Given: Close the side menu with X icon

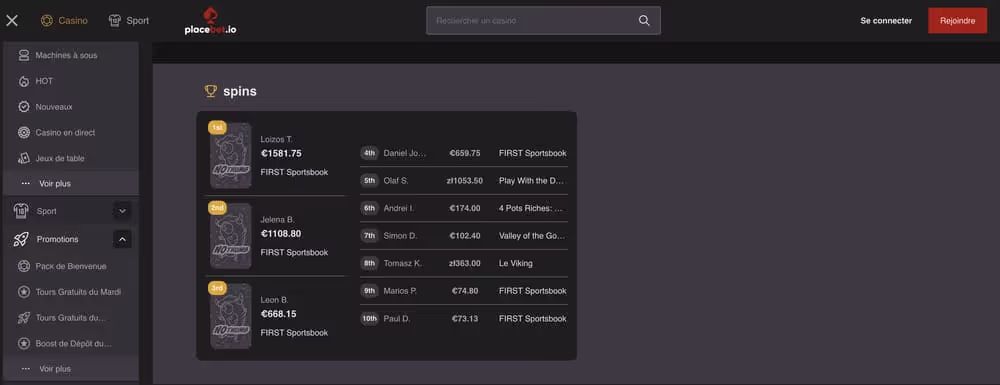Looking at the screenshot, I should click(12, 20).
